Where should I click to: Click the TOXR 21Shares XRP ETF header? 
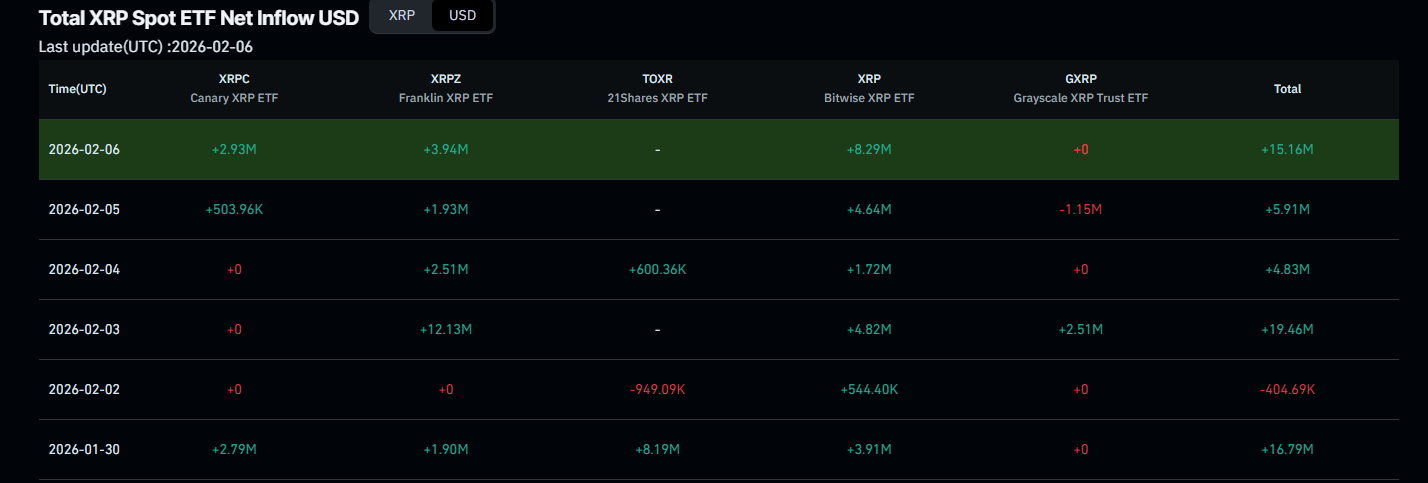(x=657, y=88)
